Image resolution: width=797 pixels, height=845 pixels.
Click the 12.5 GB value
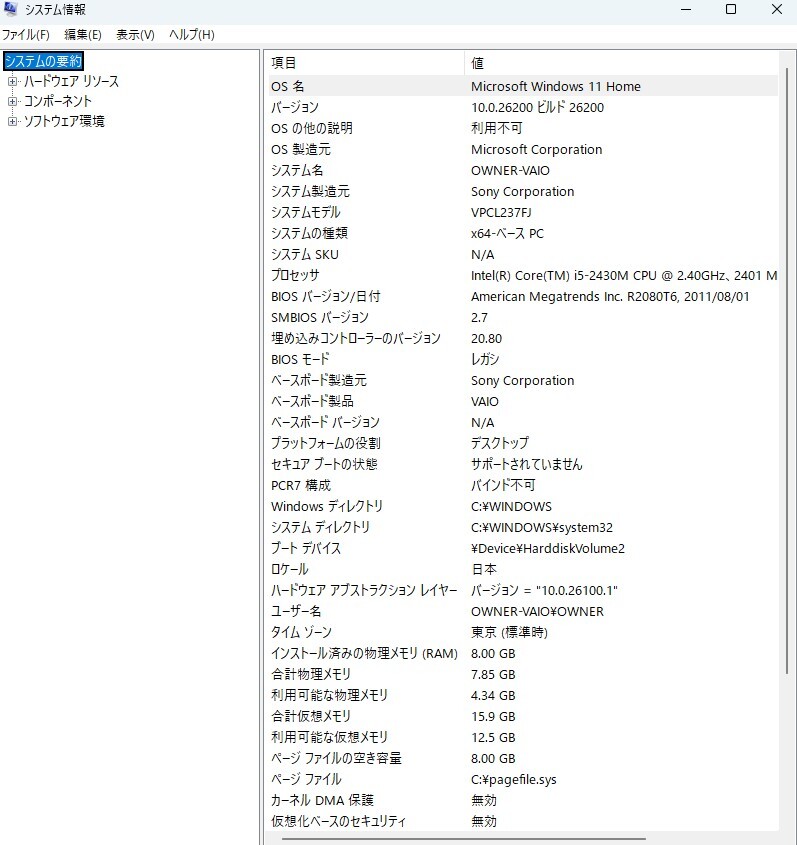(x=493, y=738)
